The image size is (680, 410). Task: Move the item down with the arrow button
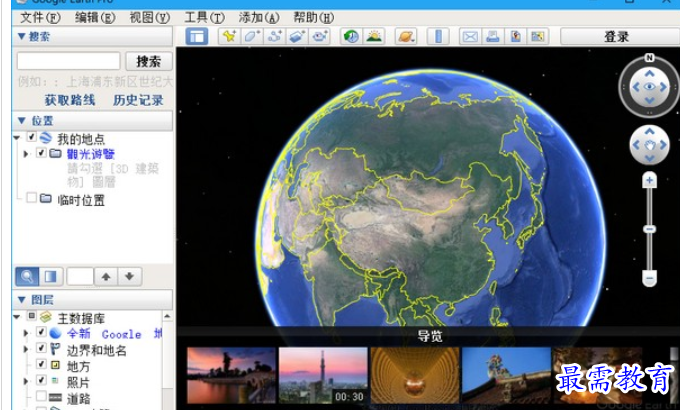click(129, 276)
